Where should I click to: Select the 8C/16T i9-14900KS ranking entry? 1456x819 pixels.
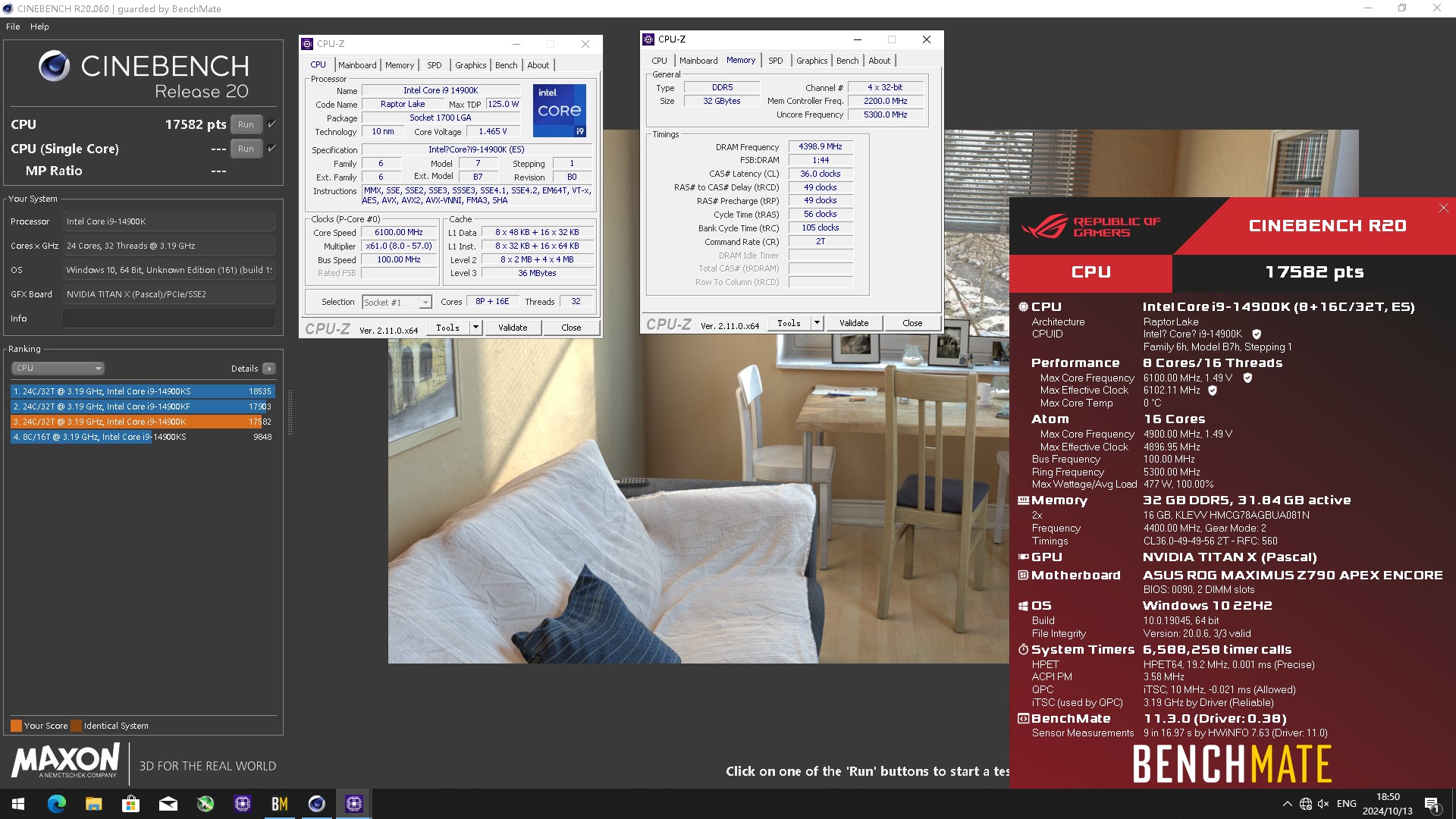tap(143, 437)
